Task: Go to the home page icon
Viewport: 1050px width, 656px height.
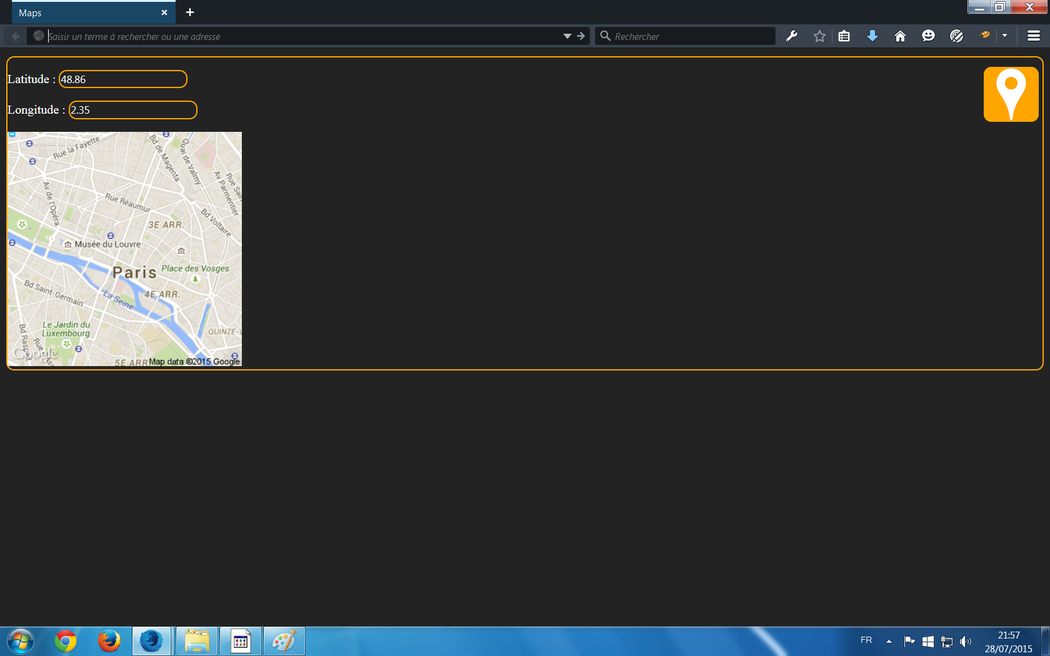Action: tap(900, 36)
